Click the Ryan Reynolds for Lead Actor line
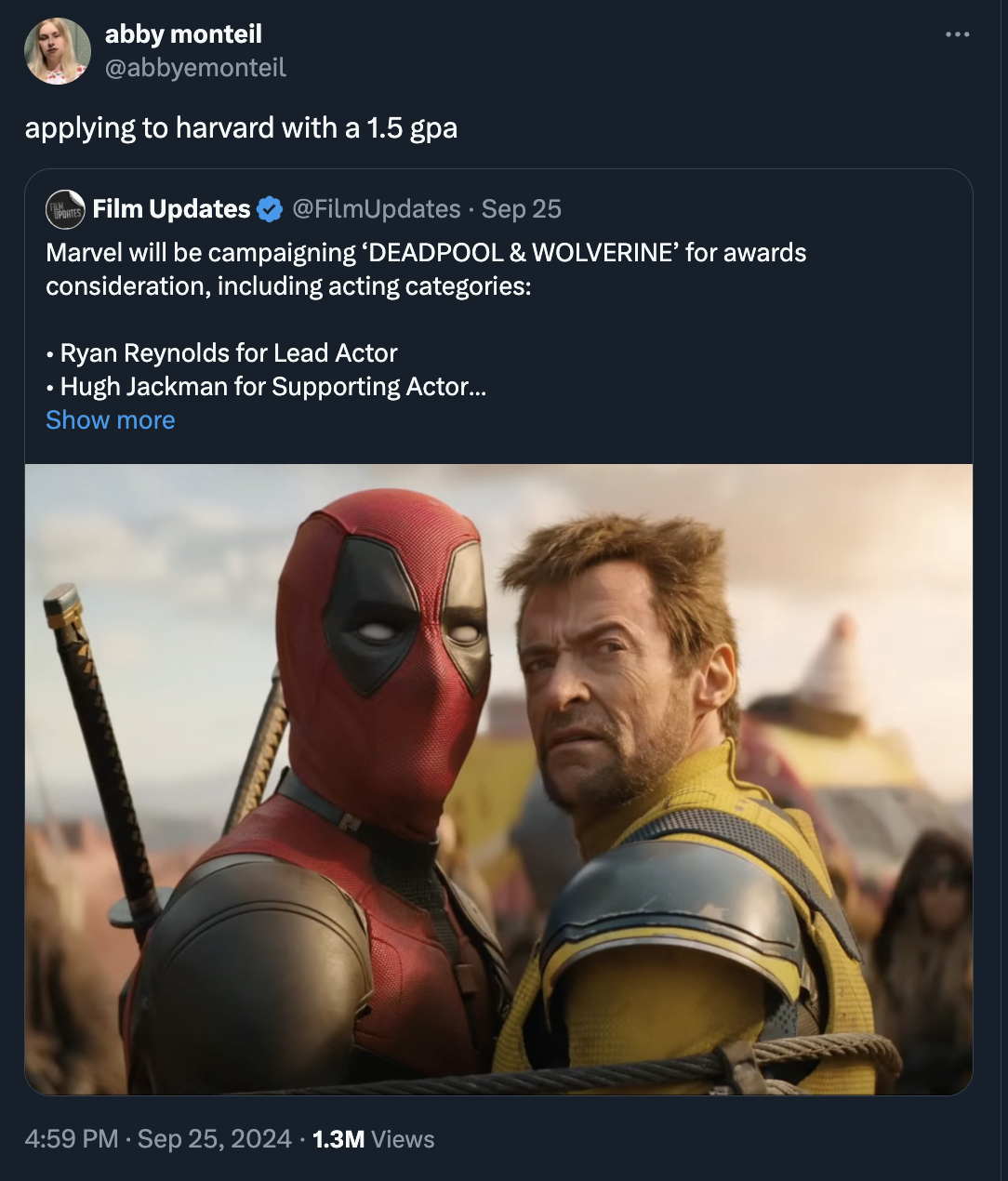 coord(221,353)
